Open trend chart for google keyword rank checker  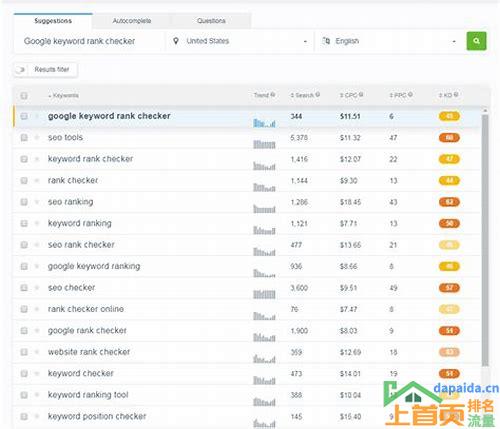pyautogui.click(x=264, y=123)
